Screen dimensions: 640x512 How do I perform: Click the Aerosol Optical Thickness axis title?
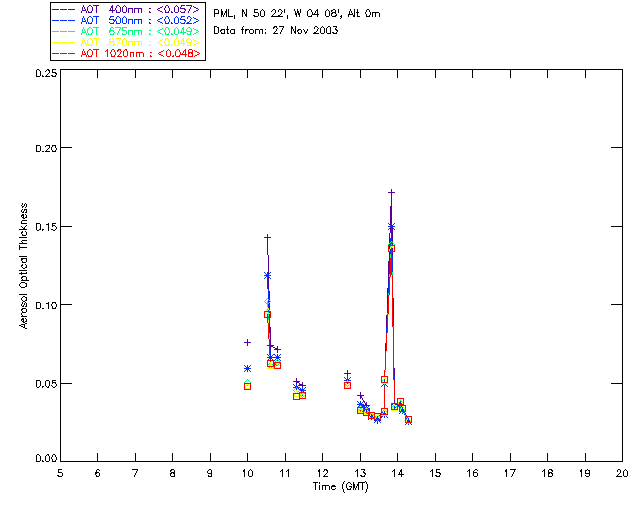click(x=24, y=266)
